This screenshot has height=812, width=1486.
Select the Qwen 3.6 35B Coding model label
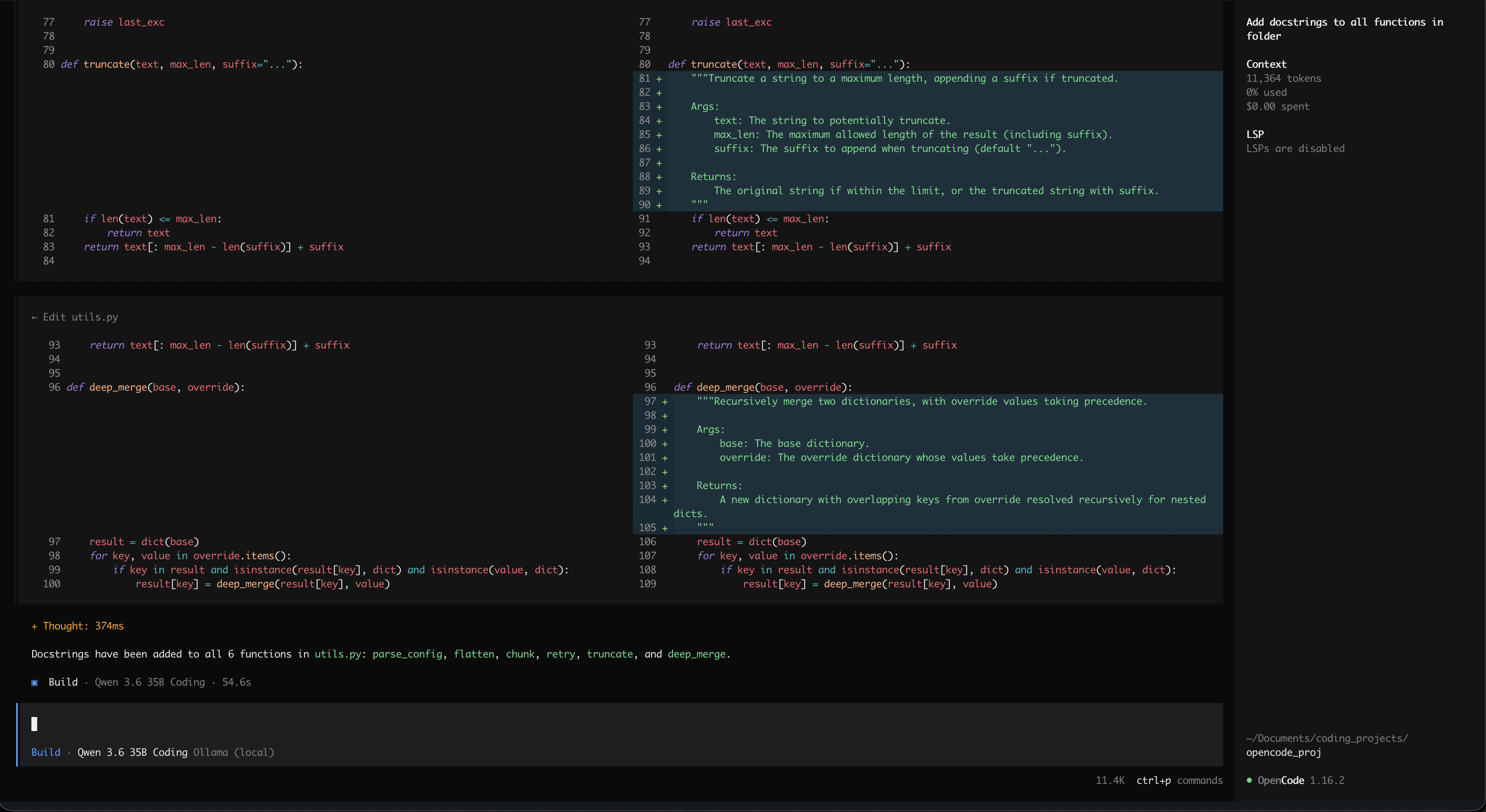click(x=132, y=752)
